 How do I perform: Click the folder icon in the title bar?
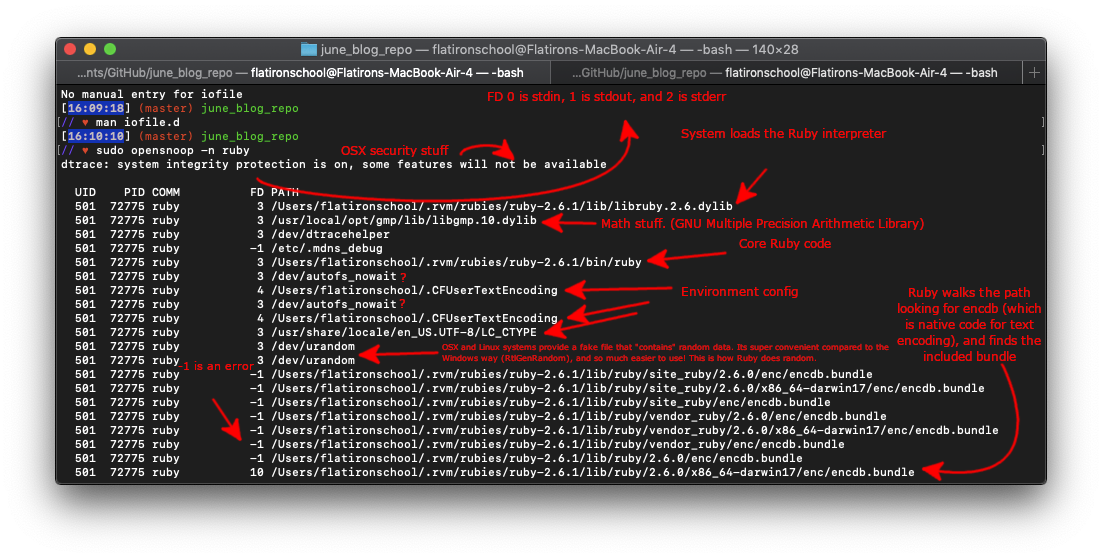pyautogui.click(x=309, y=49)
